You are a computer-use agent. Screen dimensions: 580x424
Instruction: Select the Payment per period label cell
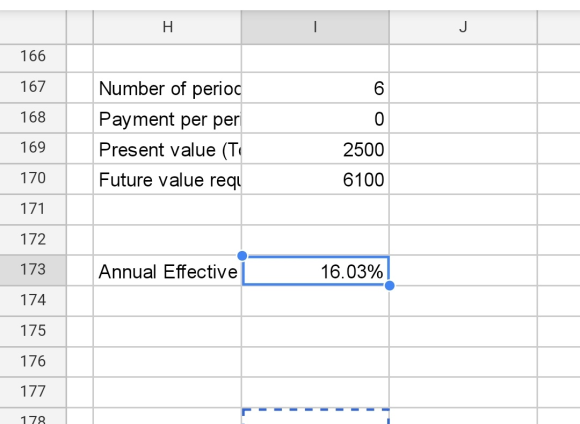click(167, 118)
